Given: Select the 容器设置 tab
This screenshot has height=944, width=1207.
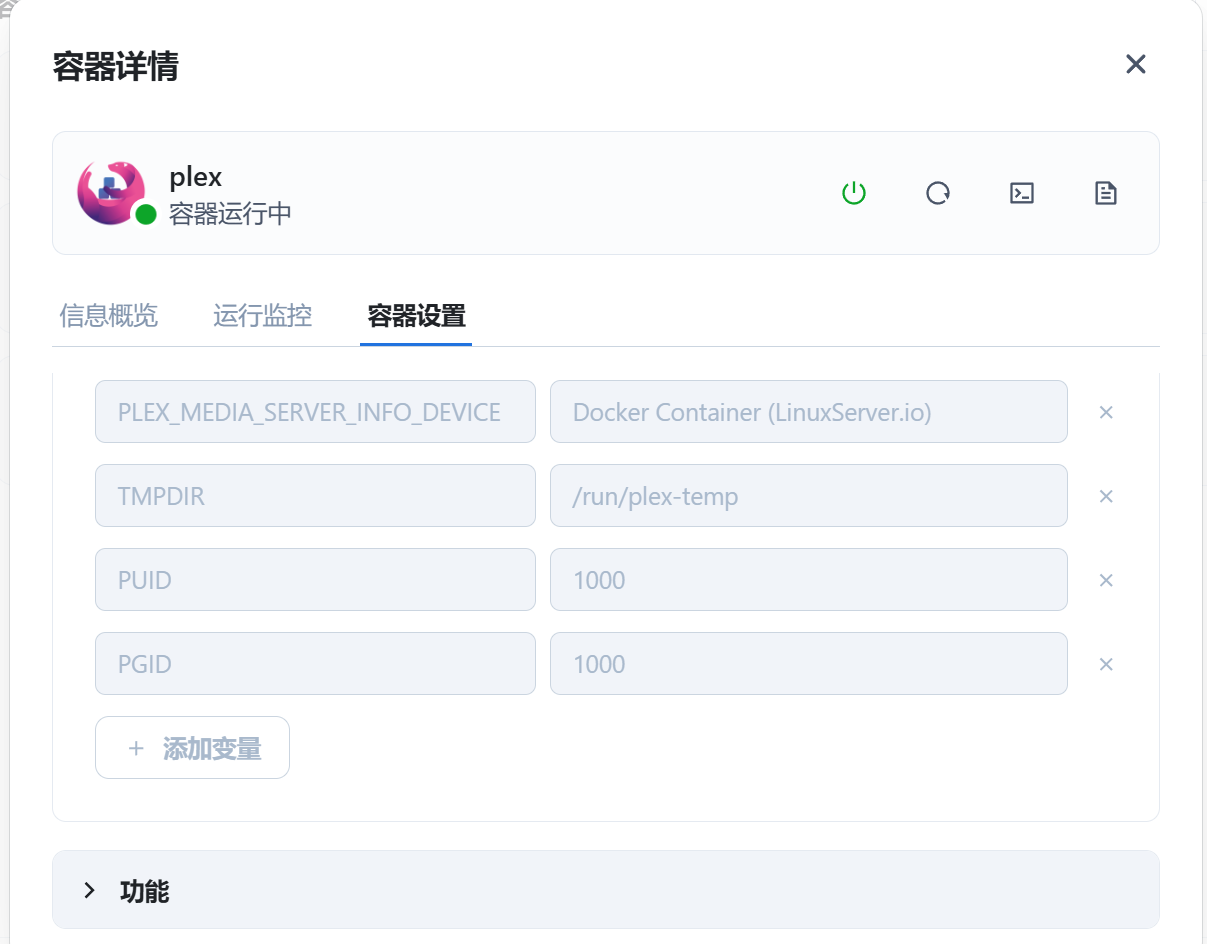Looking at the screenshot, I should [x=416, y=317].
